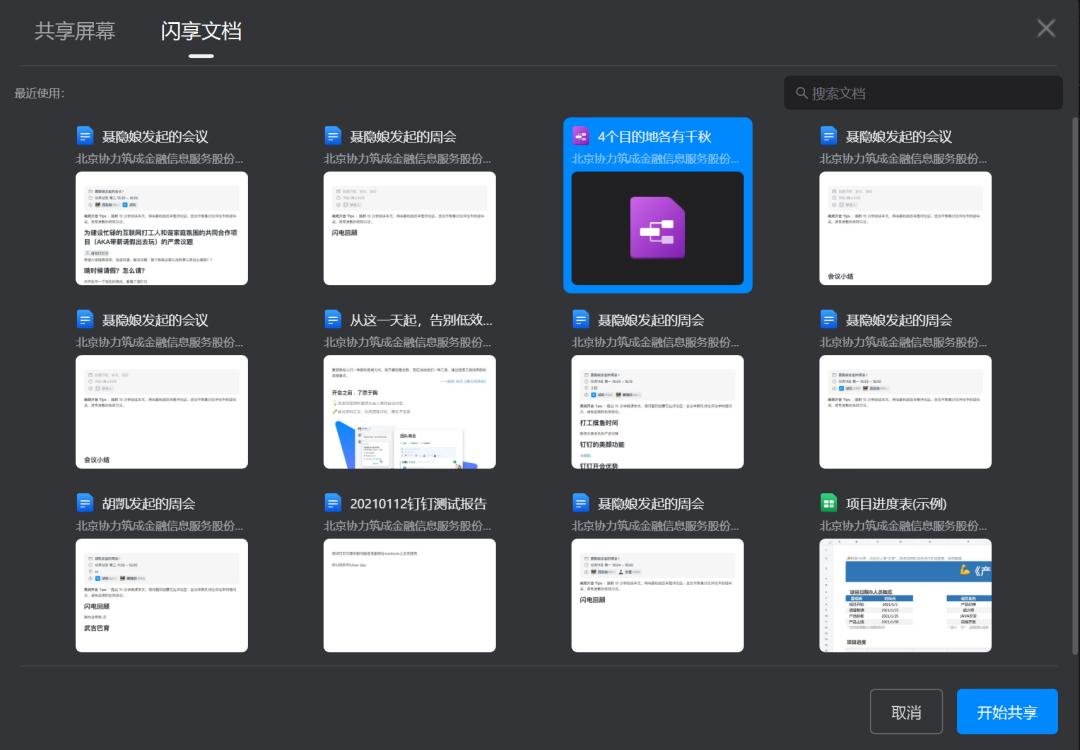Screen dimensions: 1080x750
Task: Click the document icon beside 胡凯发起的周会
Action: [x=85, y=503]
